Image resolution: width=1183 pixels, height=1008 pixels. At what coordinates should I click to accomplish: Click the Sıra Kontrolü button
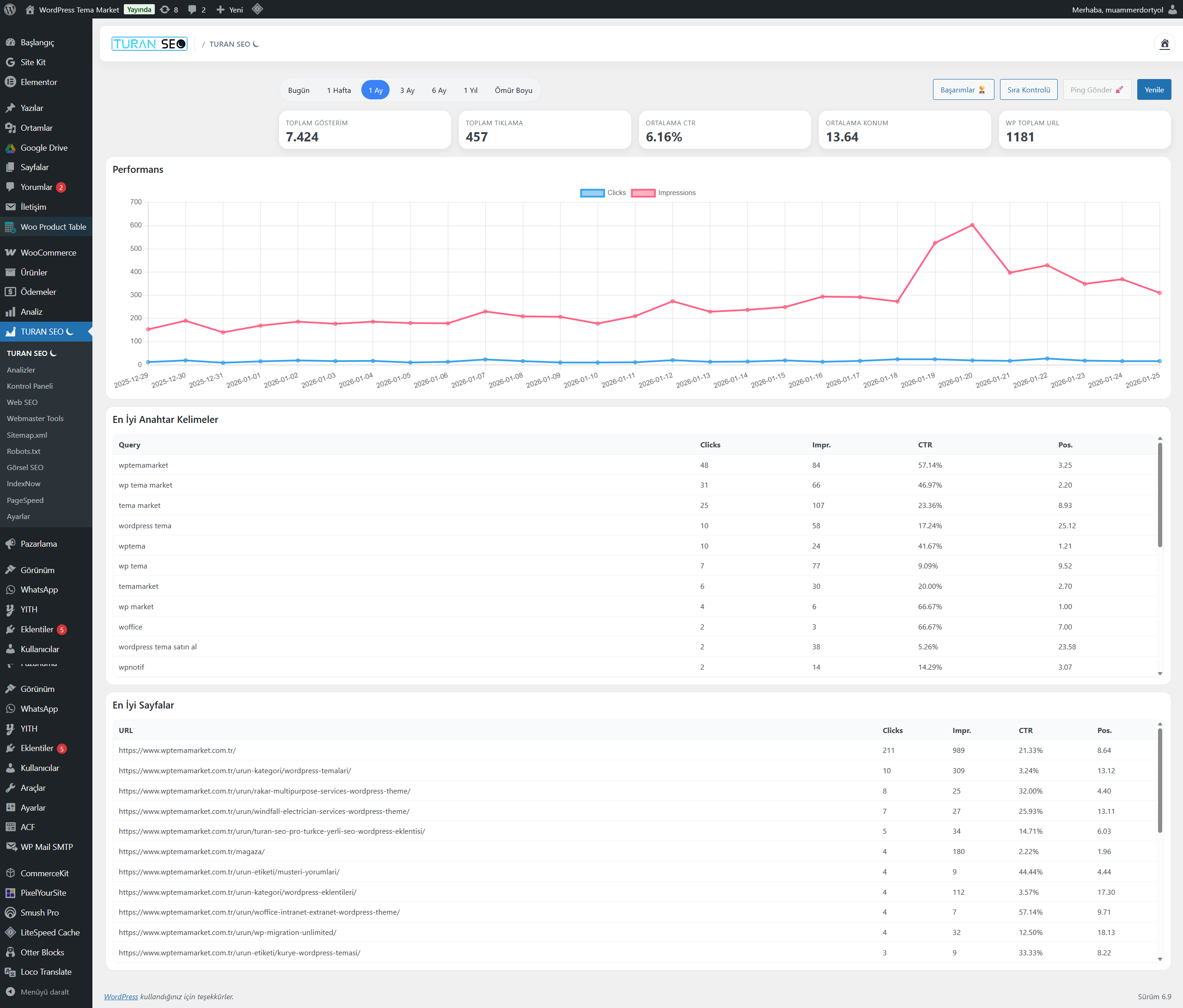pyautogui.click(x=1028, y=90)
